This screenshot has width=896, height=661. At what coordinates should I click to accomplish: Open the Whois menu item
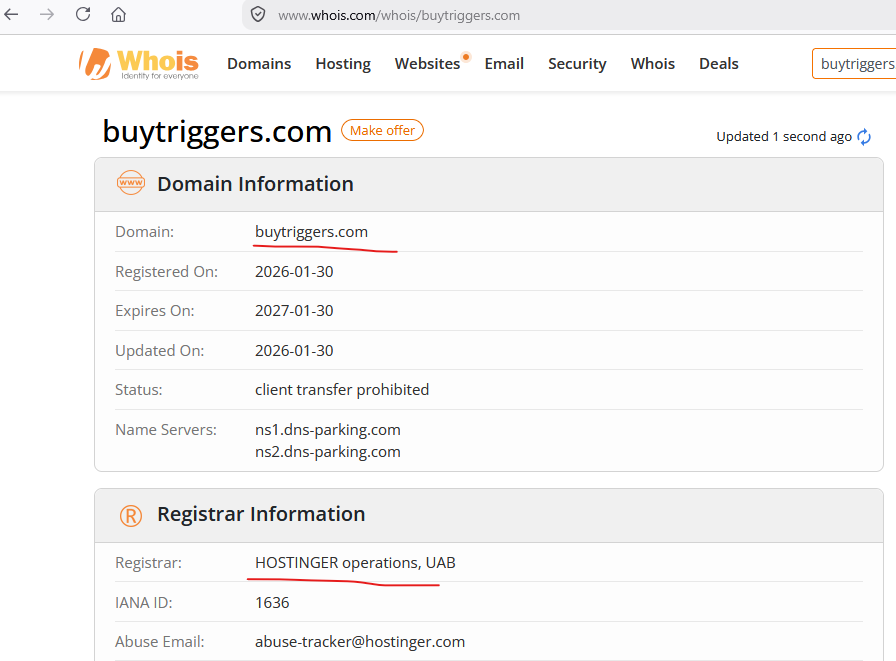(653, 63)
